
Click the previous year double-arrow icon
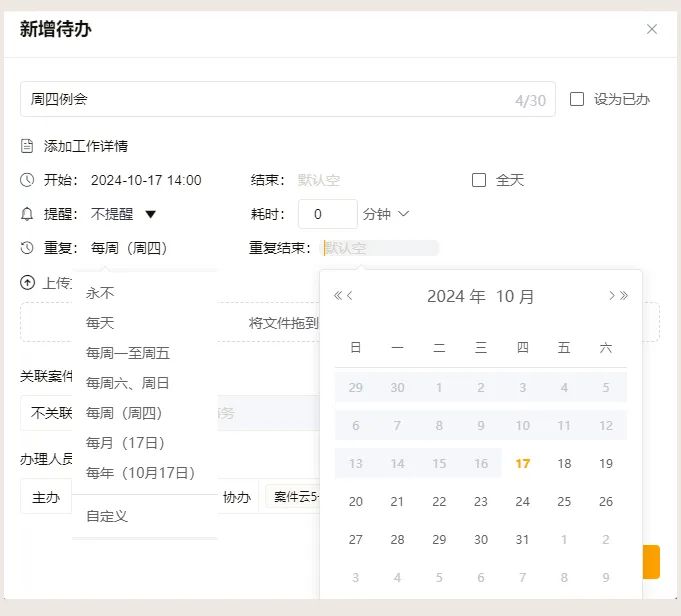click(338, 295)
